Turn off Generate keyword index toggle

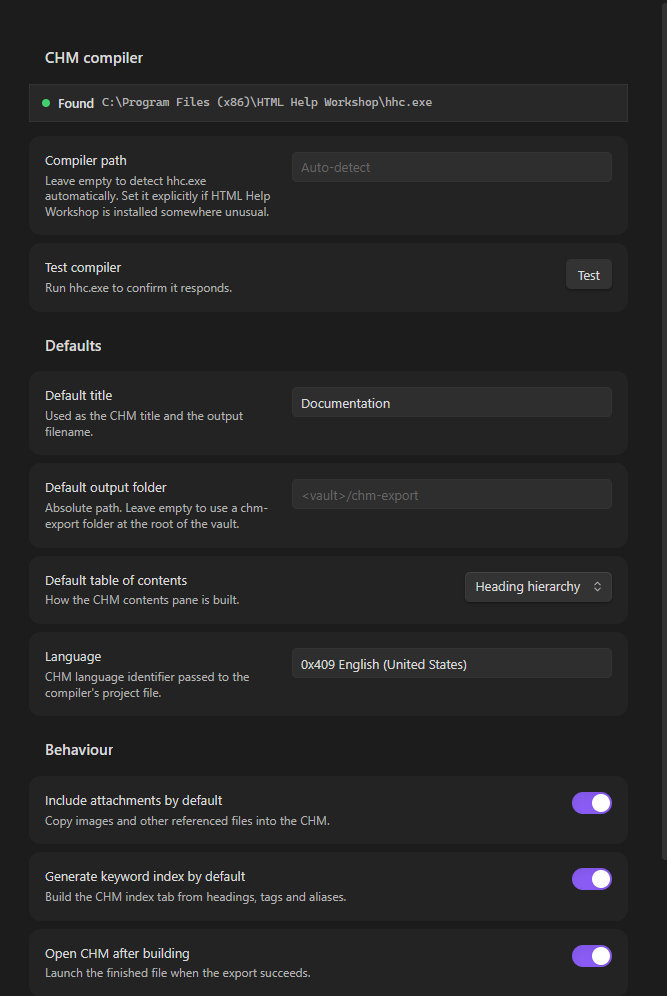[x=591, y=878]
